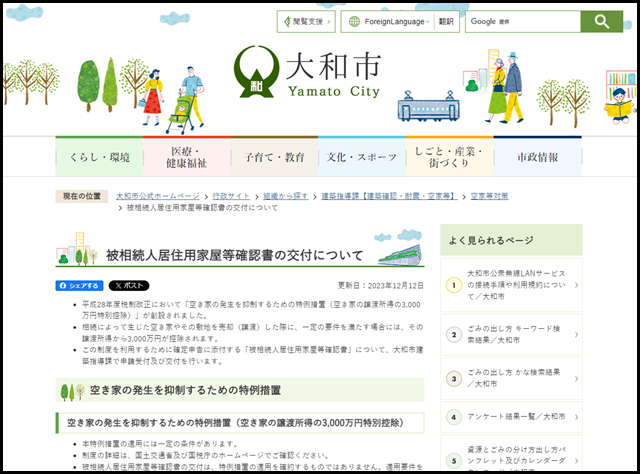
Task: Click the accessibility icon in 閲覧支援 button
Action: tap(287, 21)
